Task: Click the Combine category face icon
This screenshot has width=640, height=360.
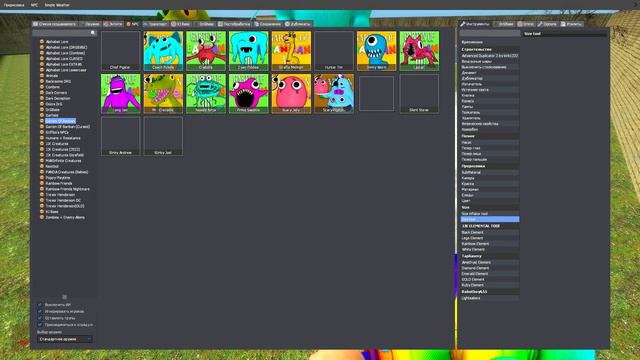Action: coord(42,87)
